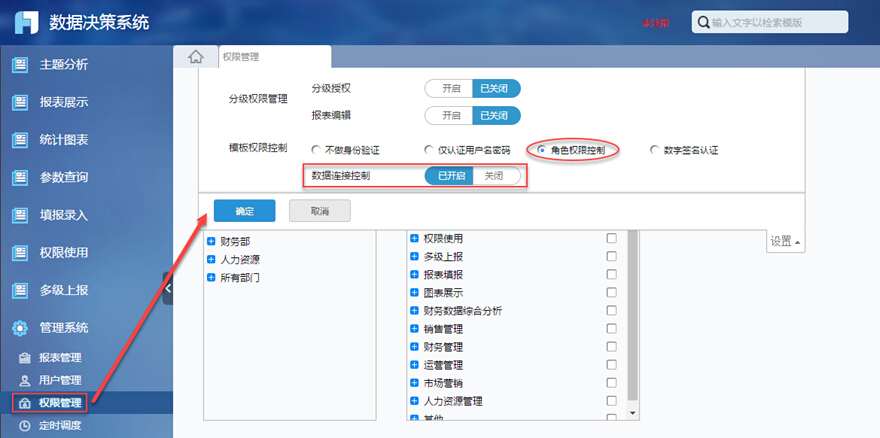The height and width of the screenshot is (438, 880).
Task: Select 已关闭 for 分级授权
Action: (496, 88)
